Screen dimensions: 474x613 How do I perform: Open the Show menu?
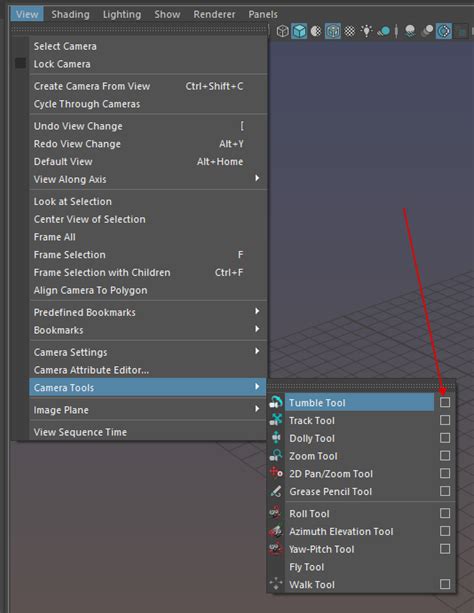[x=167, y=14]
